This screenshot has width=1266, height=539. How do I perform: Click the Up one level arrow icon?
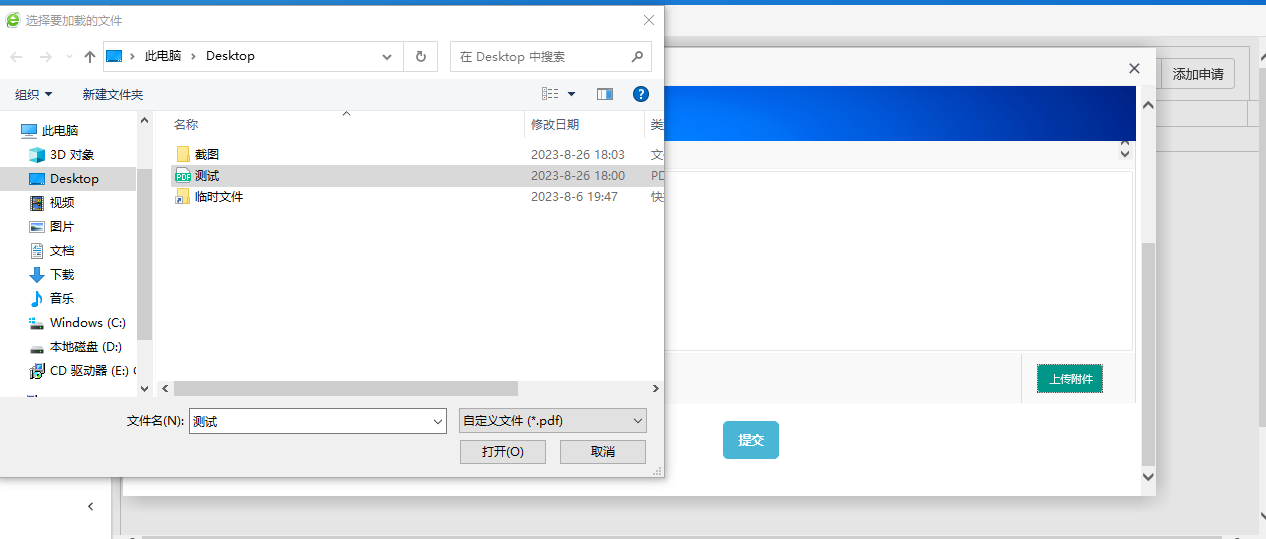(90, 57)
